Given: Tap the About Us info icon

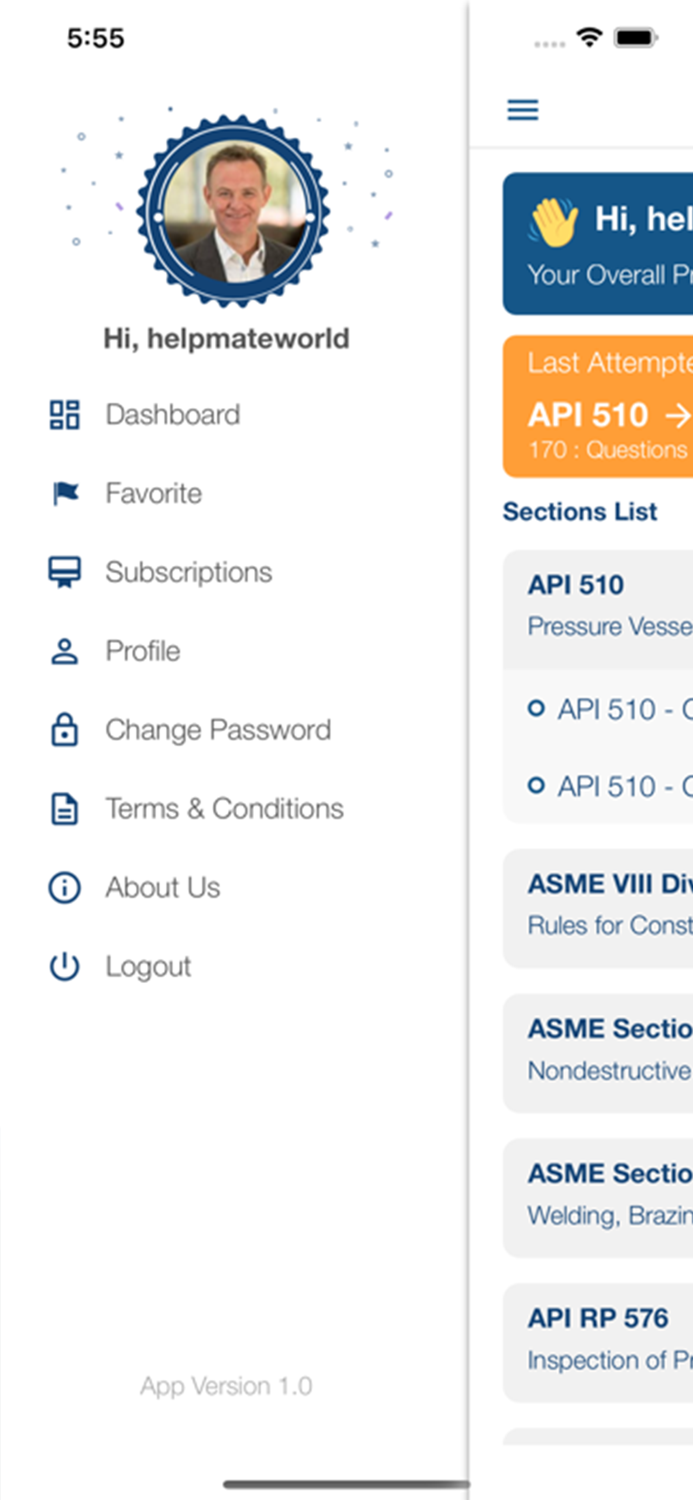Looking at the screenshot, I should [63, 887].
